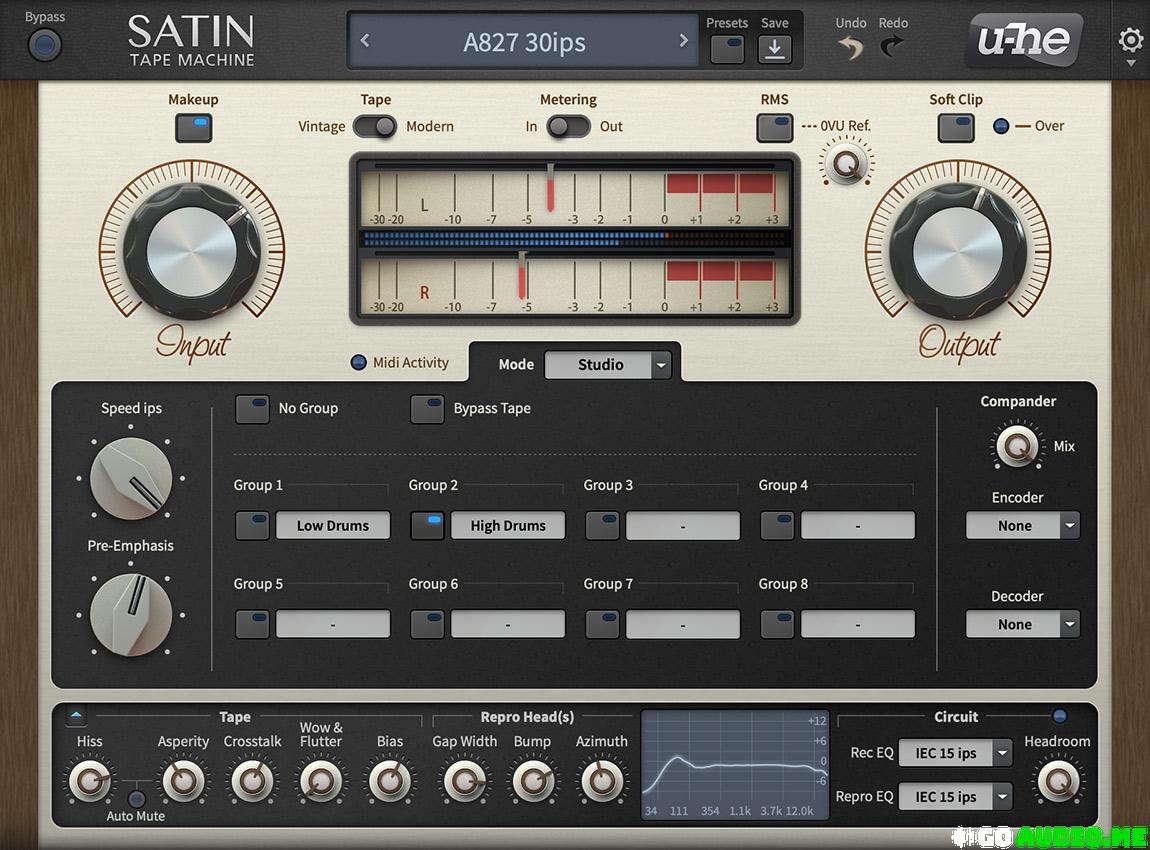Click the Redo arrow

(892, 48)
